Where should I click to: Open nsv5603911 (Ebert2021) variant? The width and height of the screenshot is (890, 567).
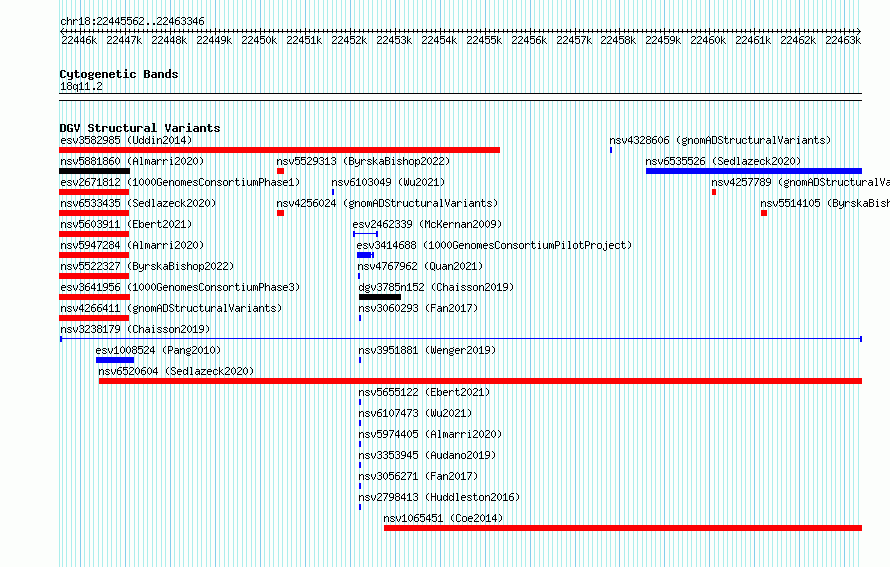(126, 224)
